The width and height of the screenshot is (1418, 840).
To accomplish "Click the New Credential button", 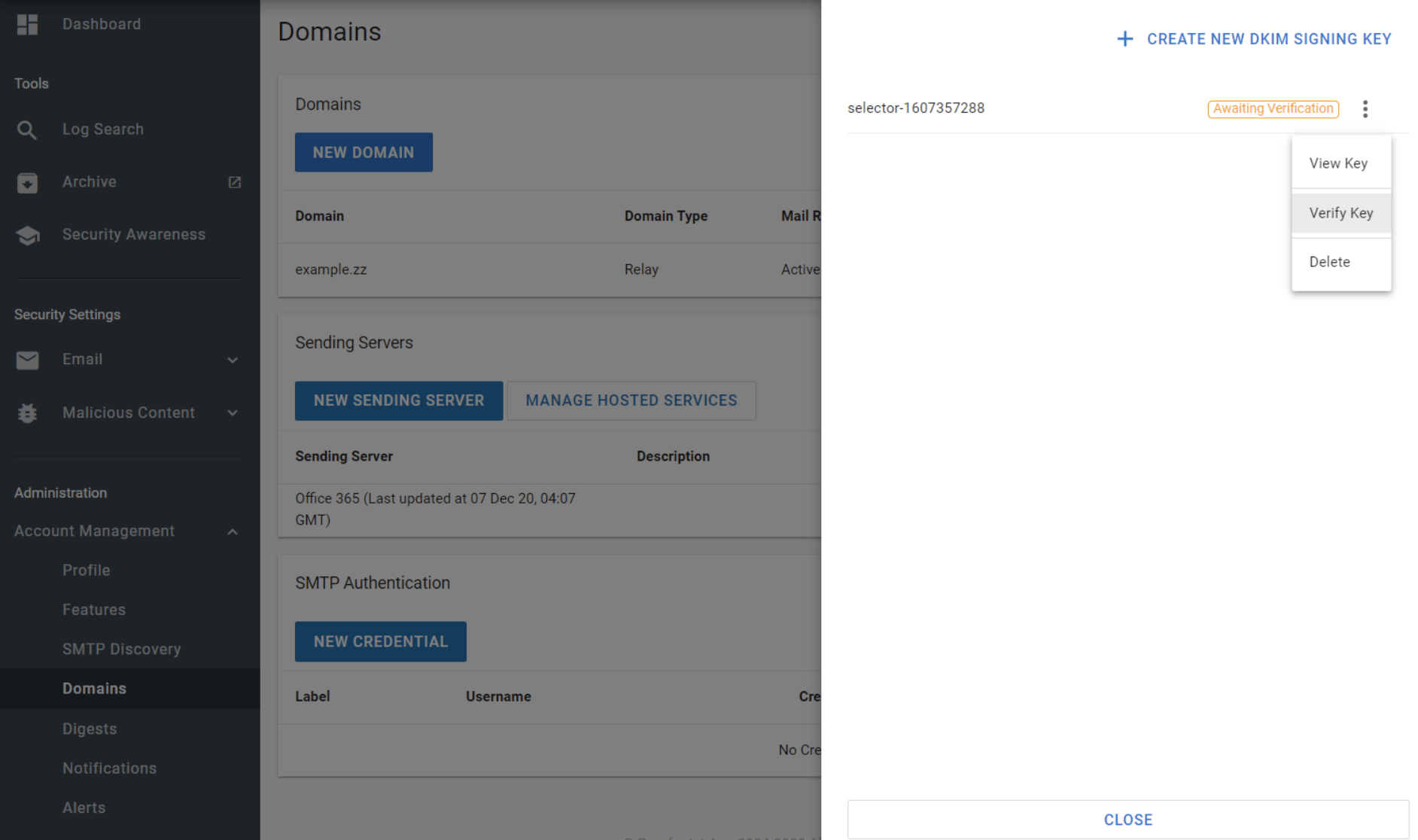I will click(x=381, y=642).
